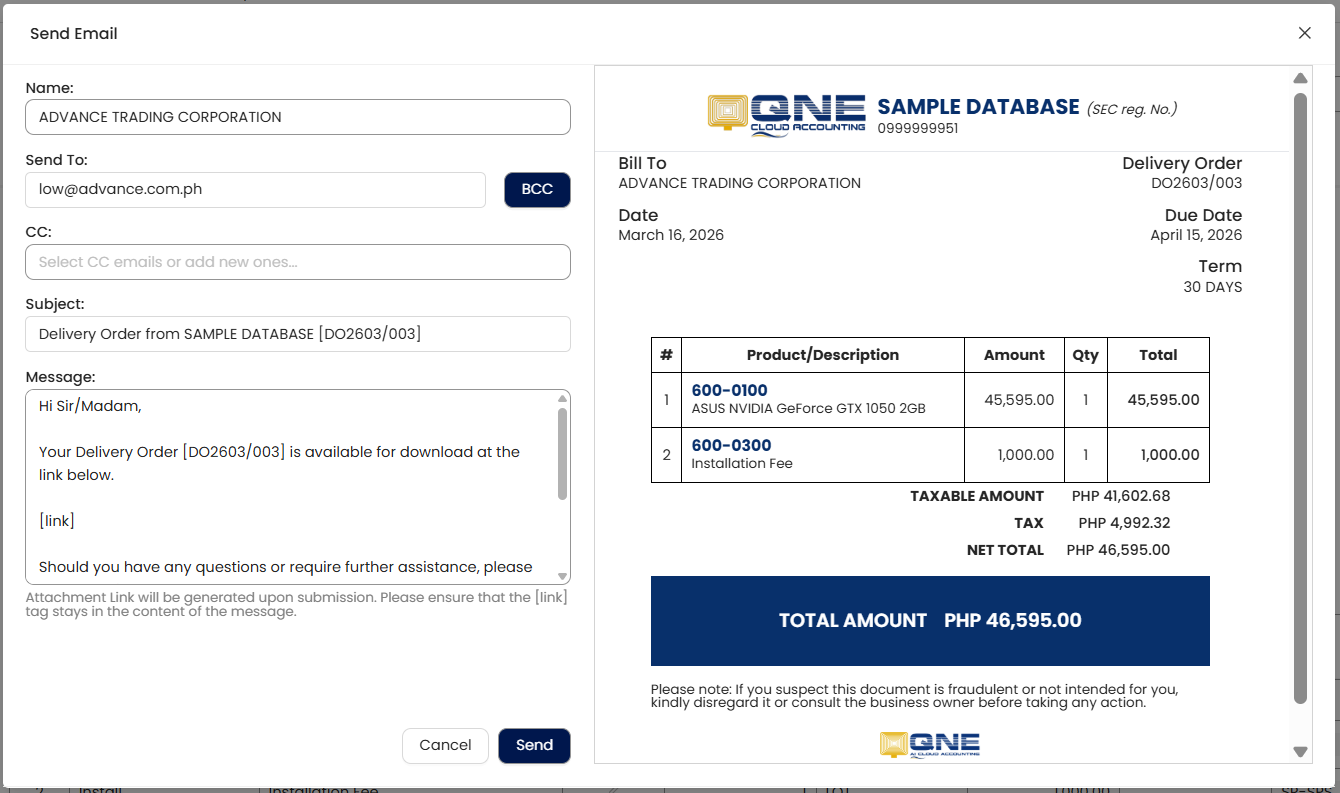Click the 'Send Email' dialog title
The image size is (1340, 793).
(x=74, y=33)
